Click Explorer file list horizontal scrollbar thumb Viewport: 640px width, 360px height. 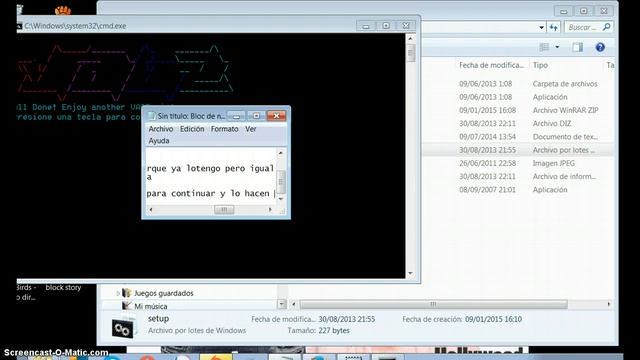tap(433, 304)
